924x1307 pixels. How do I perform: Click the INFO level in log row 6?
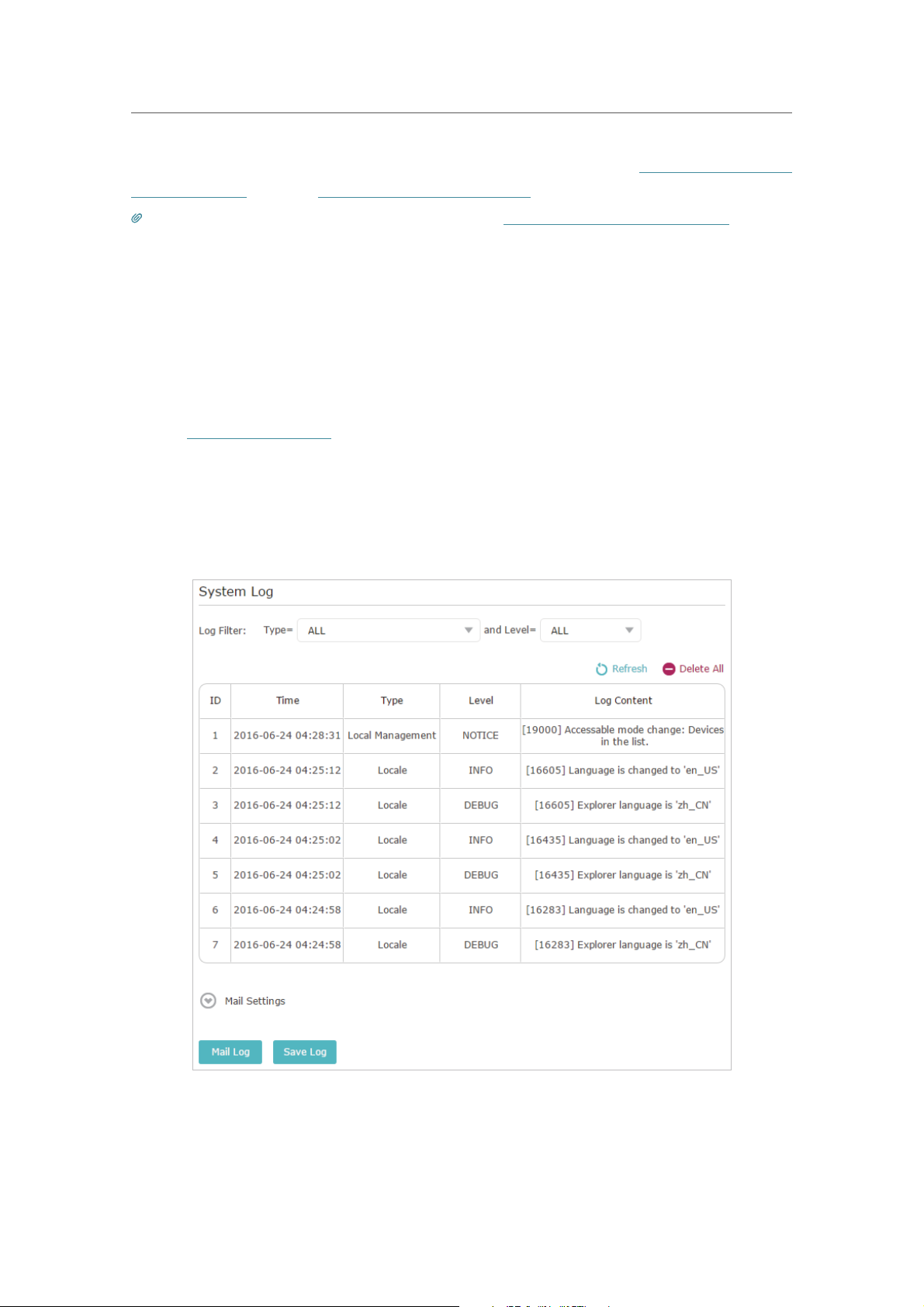[481, 911]
